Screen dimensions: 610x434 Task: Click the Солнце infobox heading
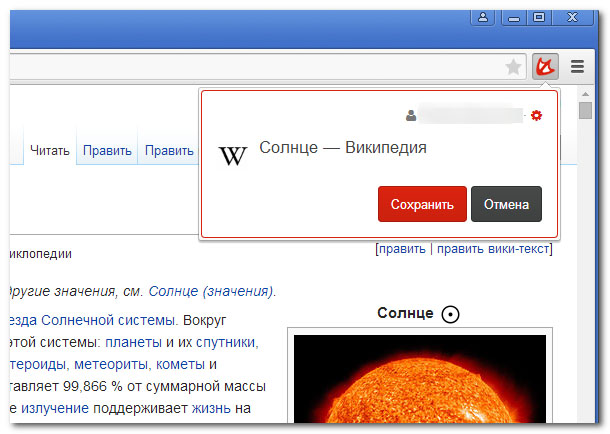pyautogui.click(x=405, y=313)
